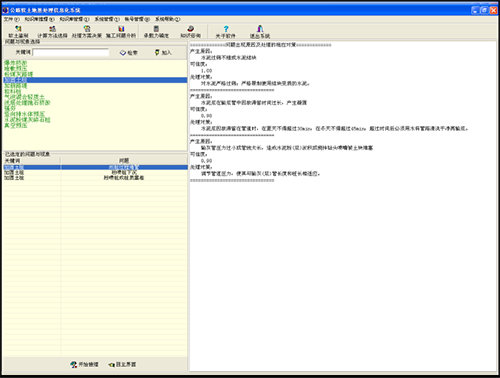Click the 检索 search button
The height and width of the screenshot is (378, 500).
129,53
